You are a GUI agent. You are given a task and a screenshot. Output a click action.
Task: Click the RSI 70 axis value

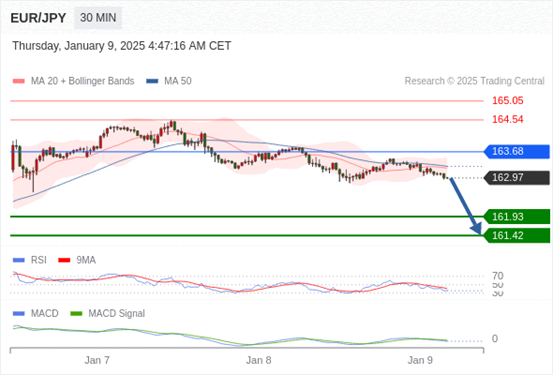498,276
